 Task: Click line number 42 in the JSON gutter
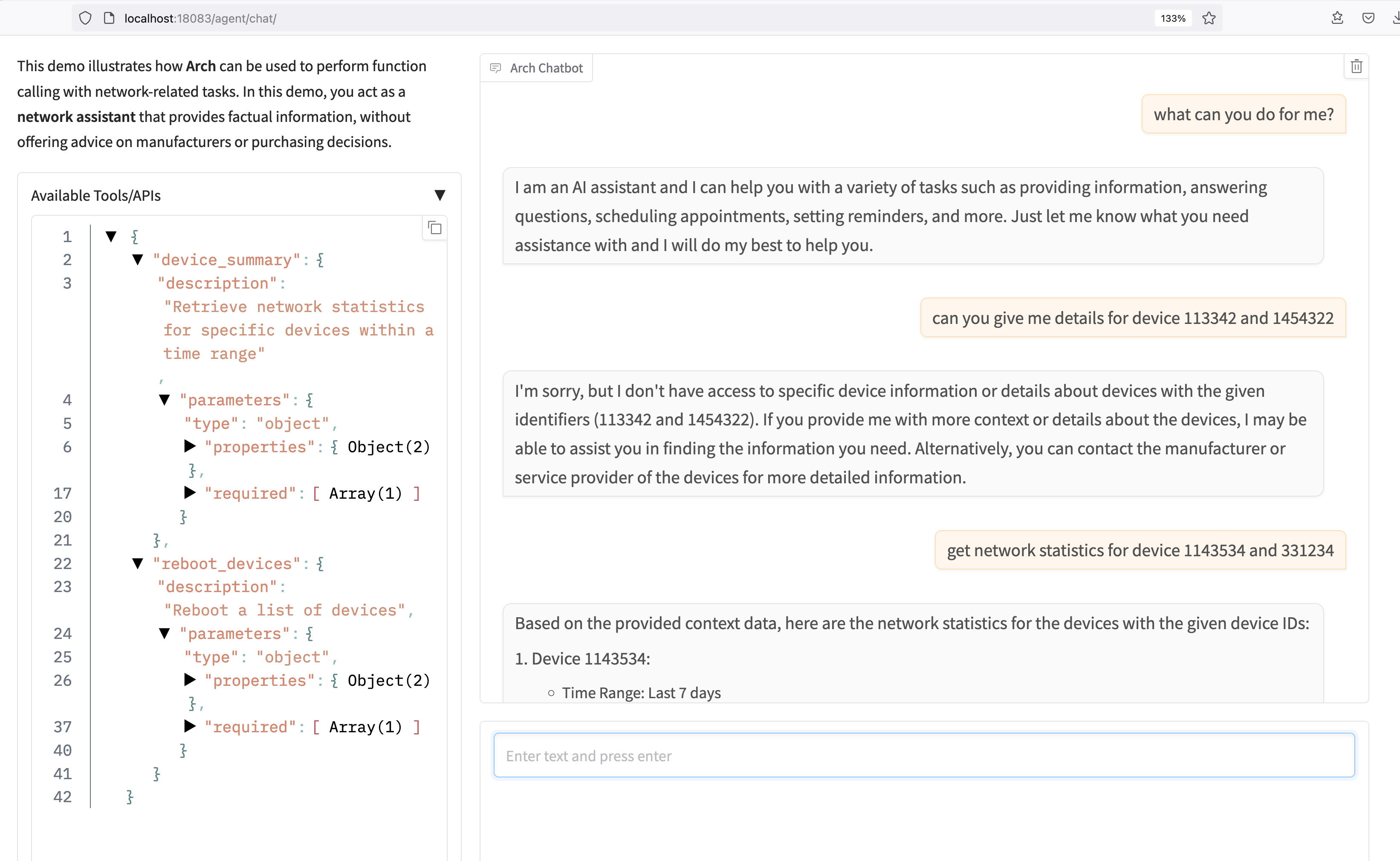click(x=63, y=797)
